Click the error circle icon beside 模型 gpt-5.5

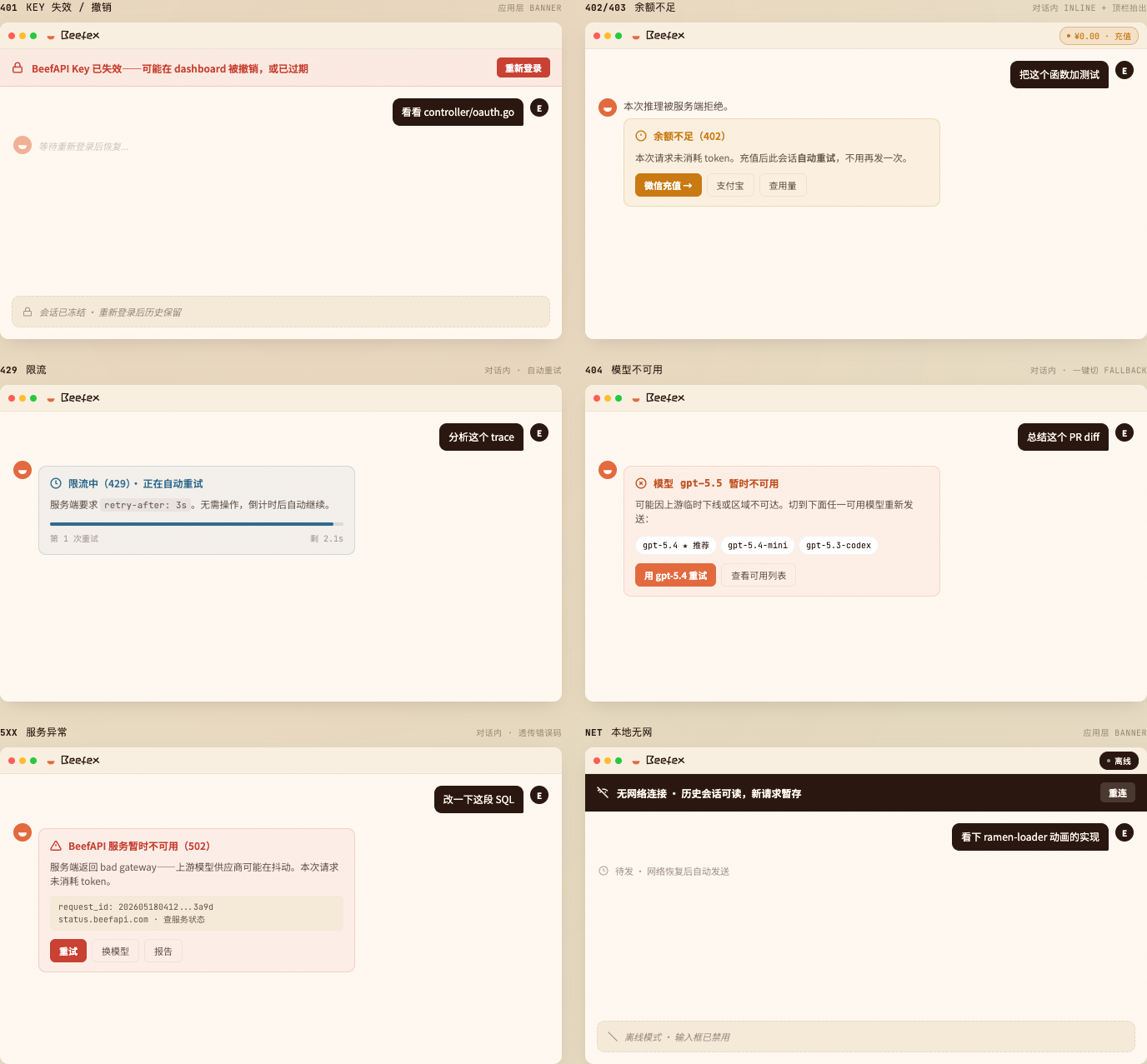(641, 483)
